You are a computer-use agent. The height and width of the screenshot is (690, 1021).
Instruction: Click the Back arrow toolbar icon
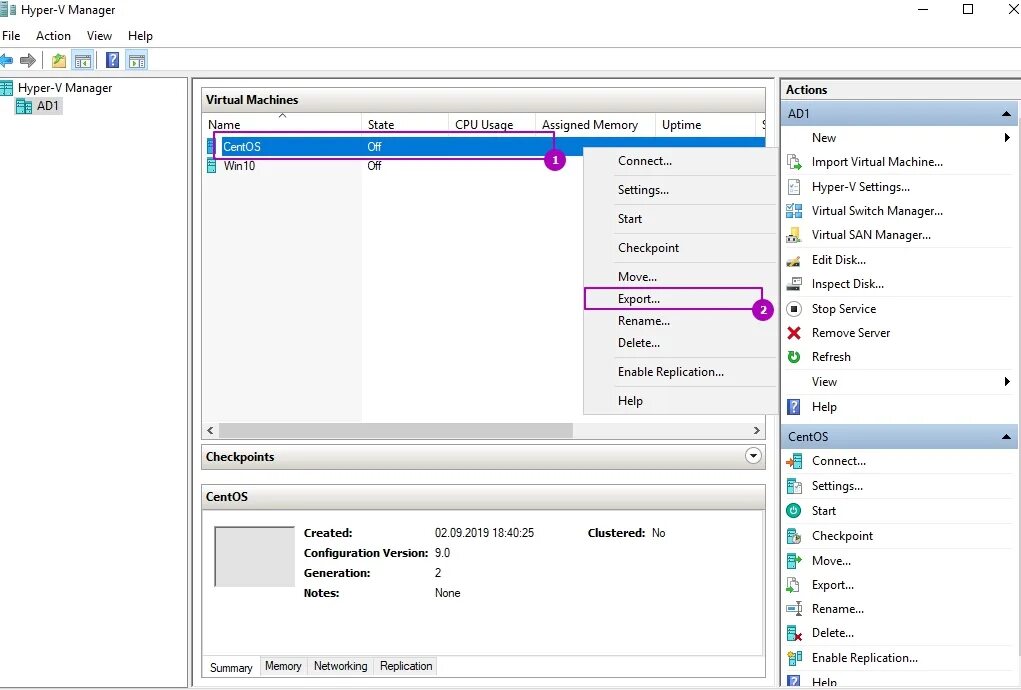[x=6, y=61]
